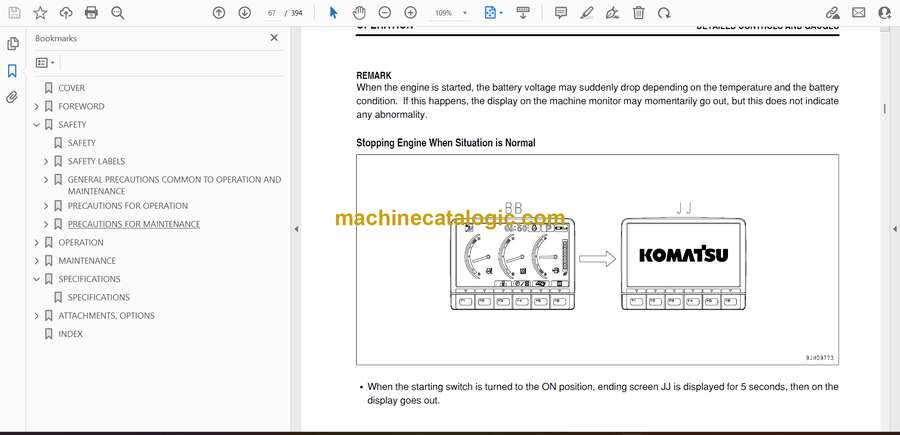Close the Bookmarks panel
The image size is (900, 435).
pyautogui.click(x=274, y=38)
